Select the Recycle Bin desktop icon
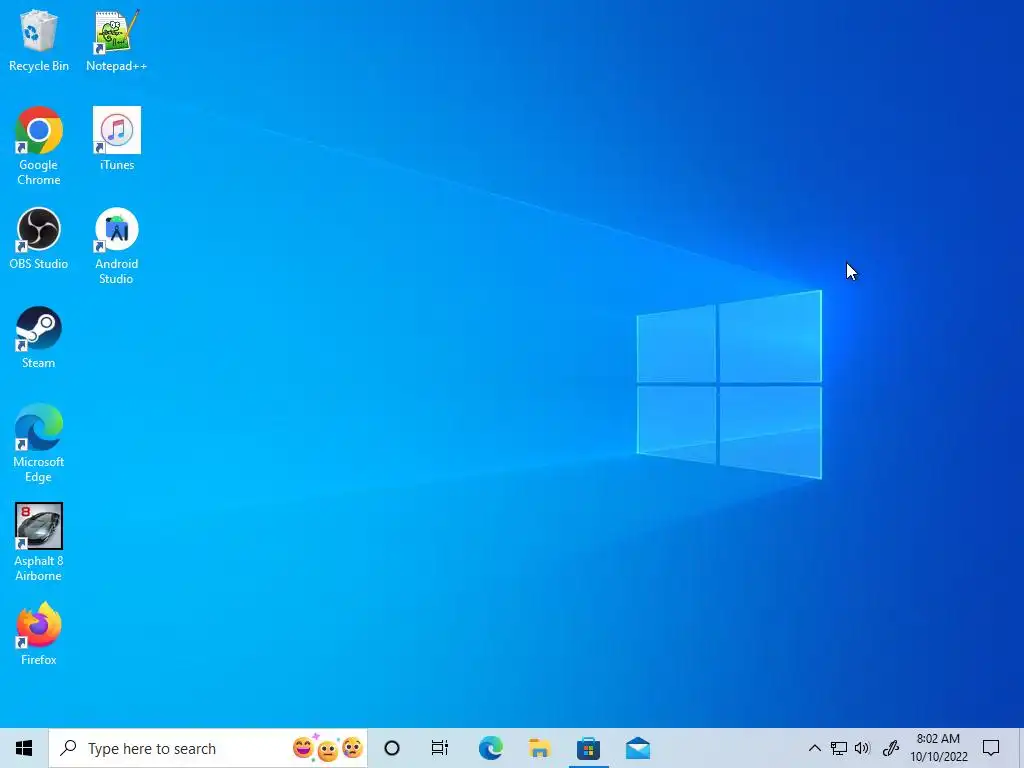 tap(39, 40)
